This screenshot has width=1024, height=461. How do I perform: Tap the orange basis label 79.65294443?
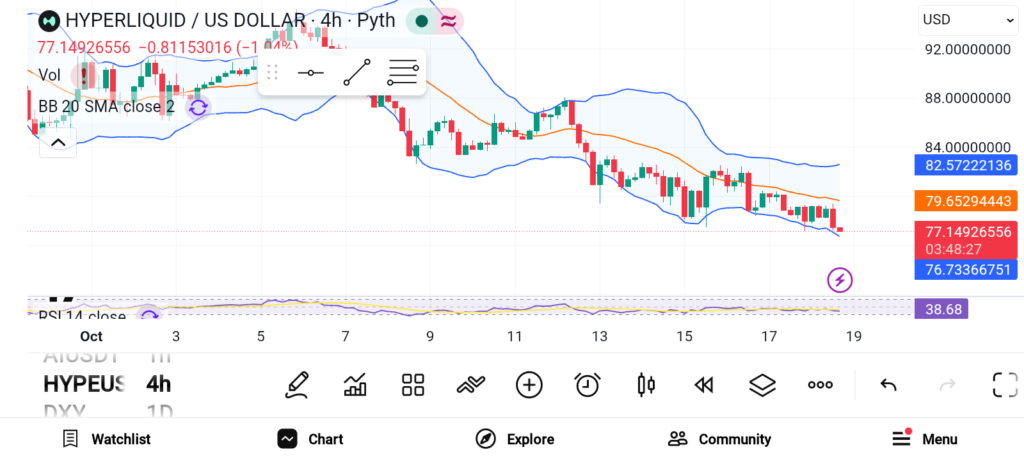966,200
